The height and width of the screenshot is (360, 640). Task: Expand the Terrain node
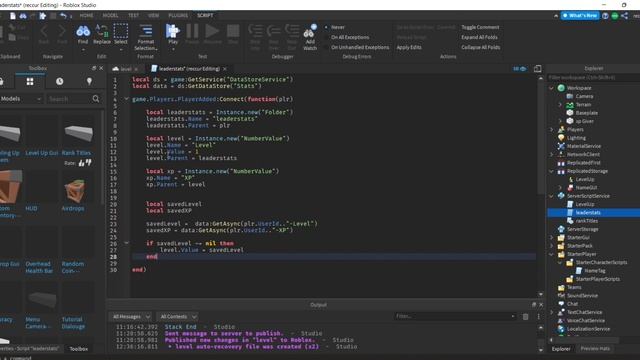click(x=560, y=105)
